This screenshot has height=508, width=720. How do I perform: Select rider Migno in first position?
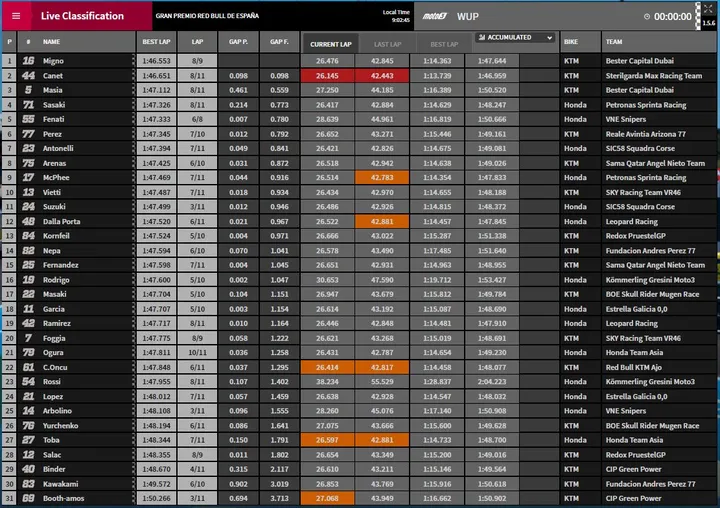53,61
